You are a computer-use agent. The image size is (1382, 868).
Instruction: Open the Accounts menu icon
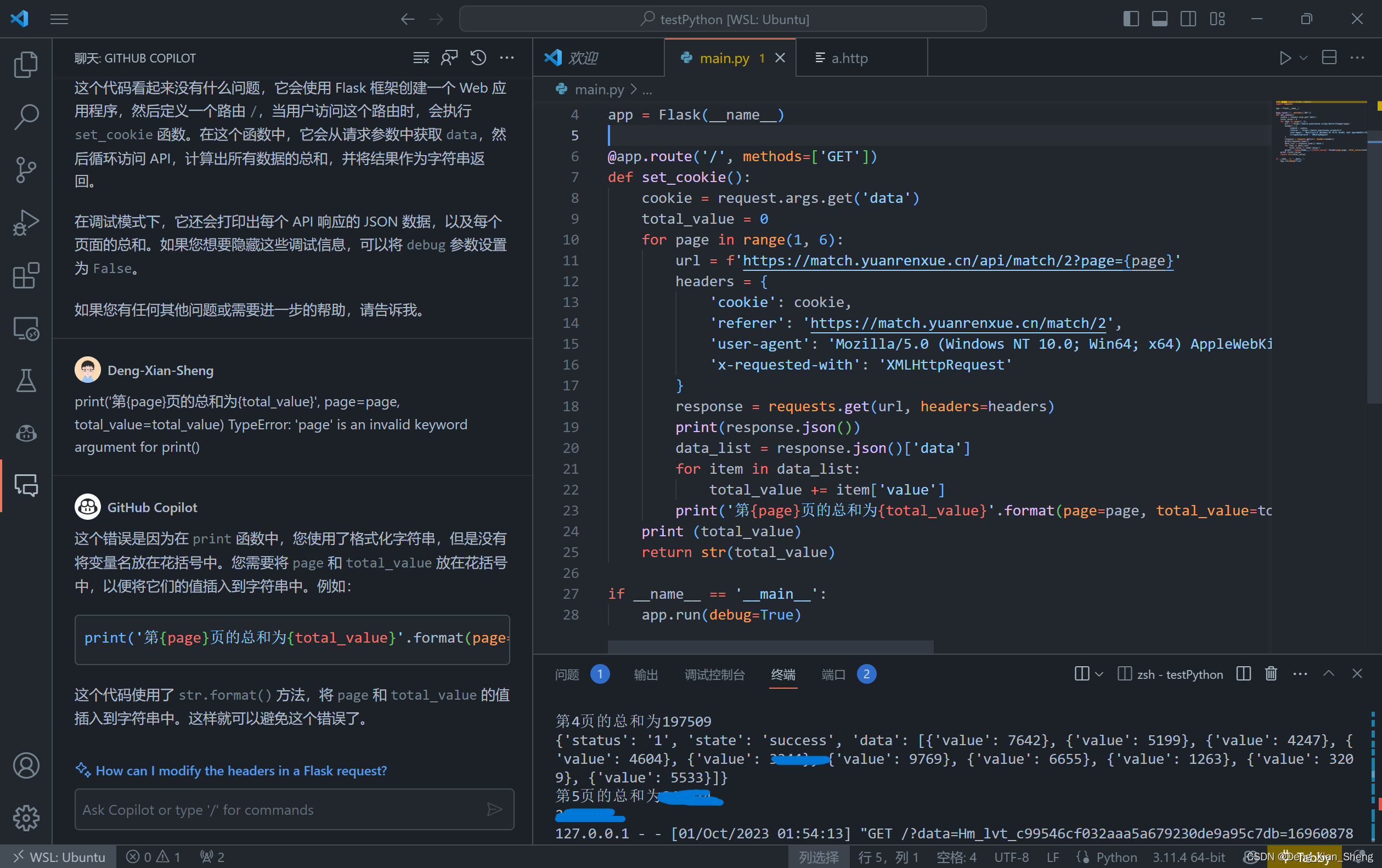click(x=26, y=766)
